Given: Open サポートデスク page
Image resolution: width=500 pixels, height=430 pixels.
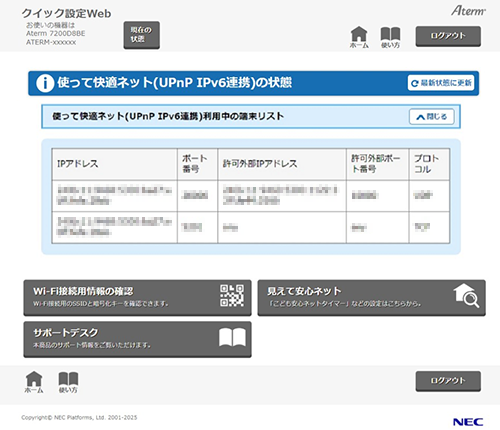Looking at the screenshot, I should tap(137, 339).
